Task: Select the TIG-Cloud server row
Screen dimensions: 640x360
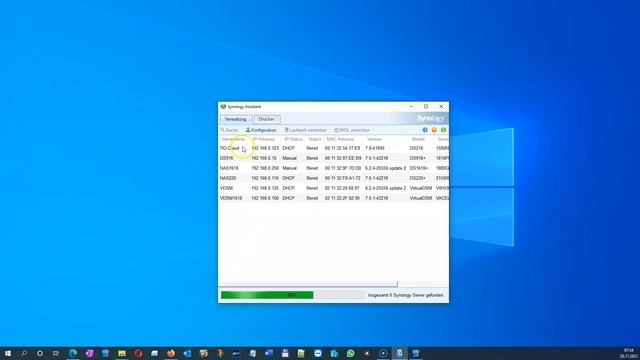Action: pos(333,148)
